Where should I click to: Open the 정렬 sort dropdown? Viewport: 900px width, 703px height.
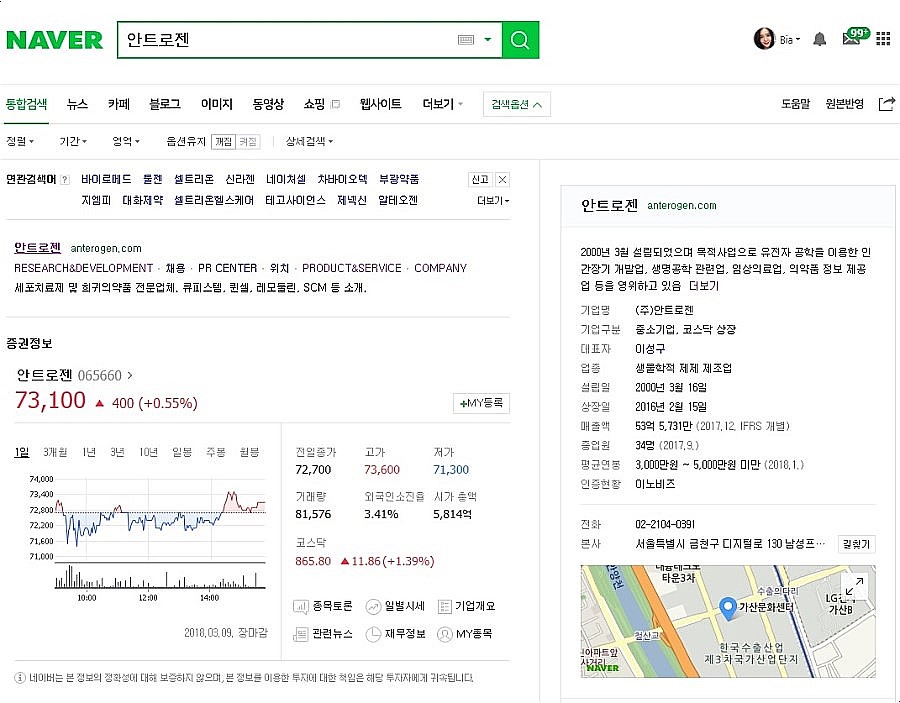pos(20,141)
